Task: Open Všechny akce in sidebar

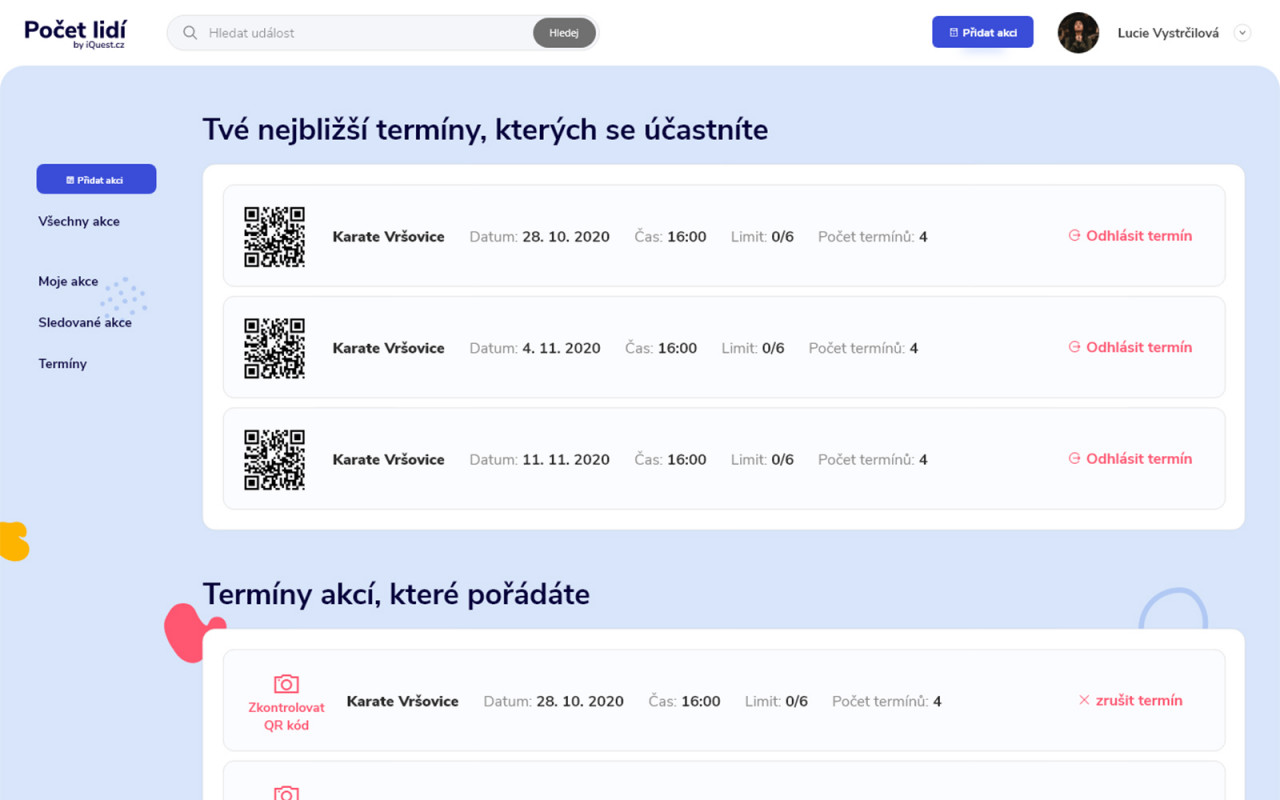Action: (x=79, y=221)
